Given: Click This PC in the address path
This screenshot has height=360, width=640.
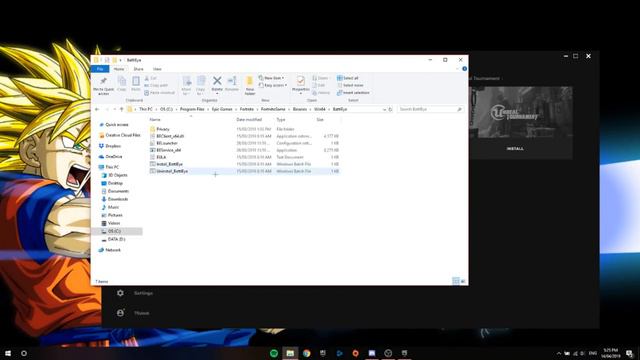Looking at the screenshot, I should [x=146, y=109].
